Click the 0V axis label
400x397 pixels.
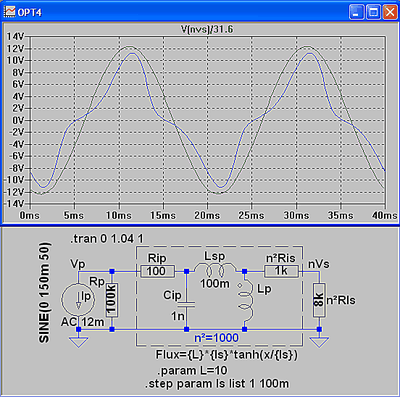(x=18, y=120)
